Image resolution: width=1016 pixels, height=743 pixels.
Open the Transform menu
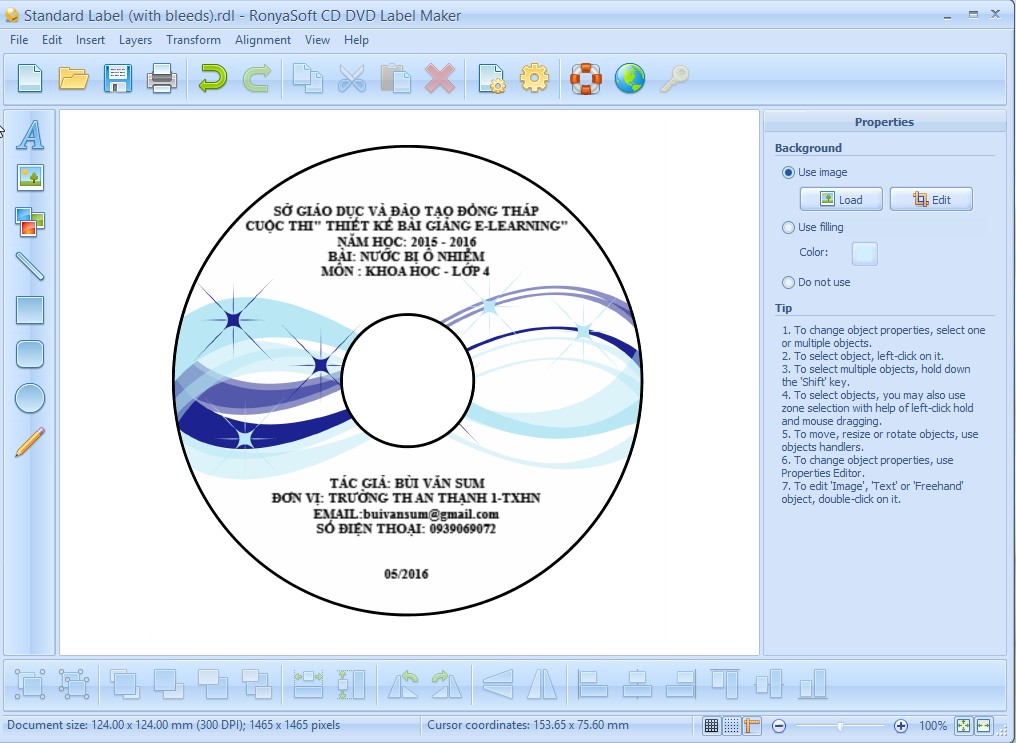(x=193, y=40)
